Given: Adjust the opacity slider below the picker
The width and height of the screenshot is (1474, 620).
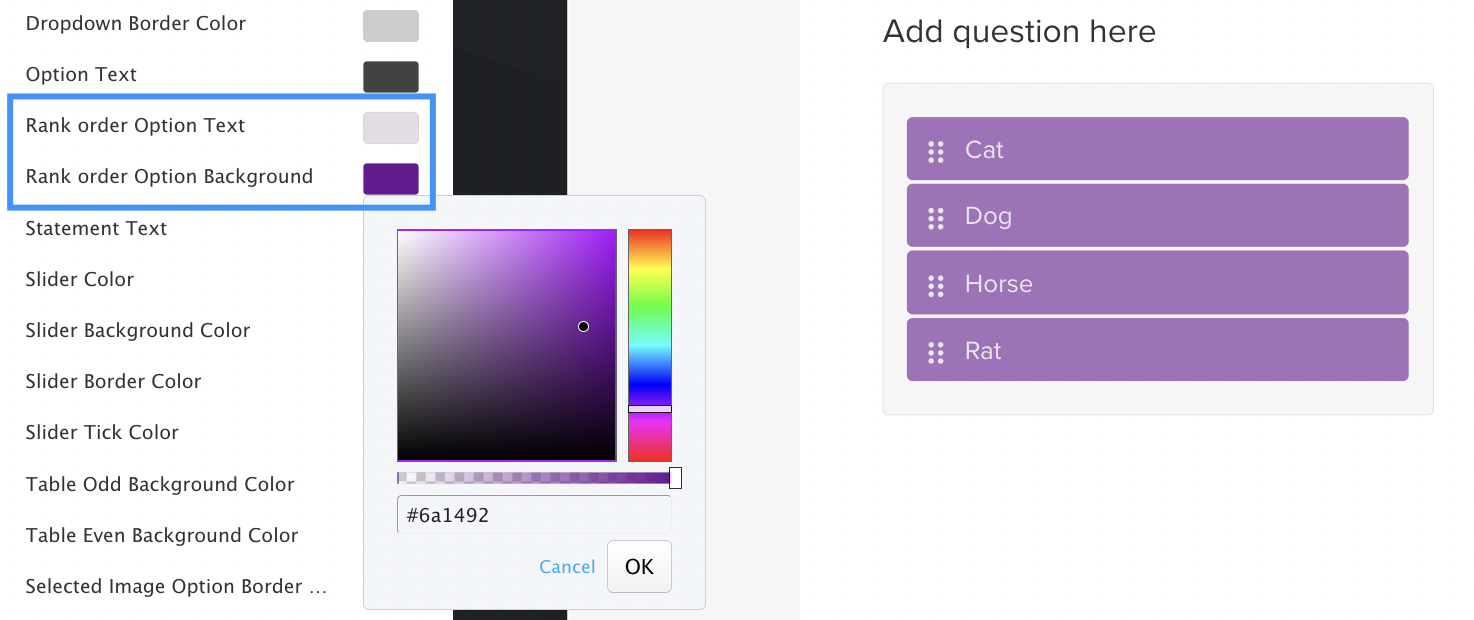Looking at the screenshot, I should pyautogui.click(x=537, y=477).
